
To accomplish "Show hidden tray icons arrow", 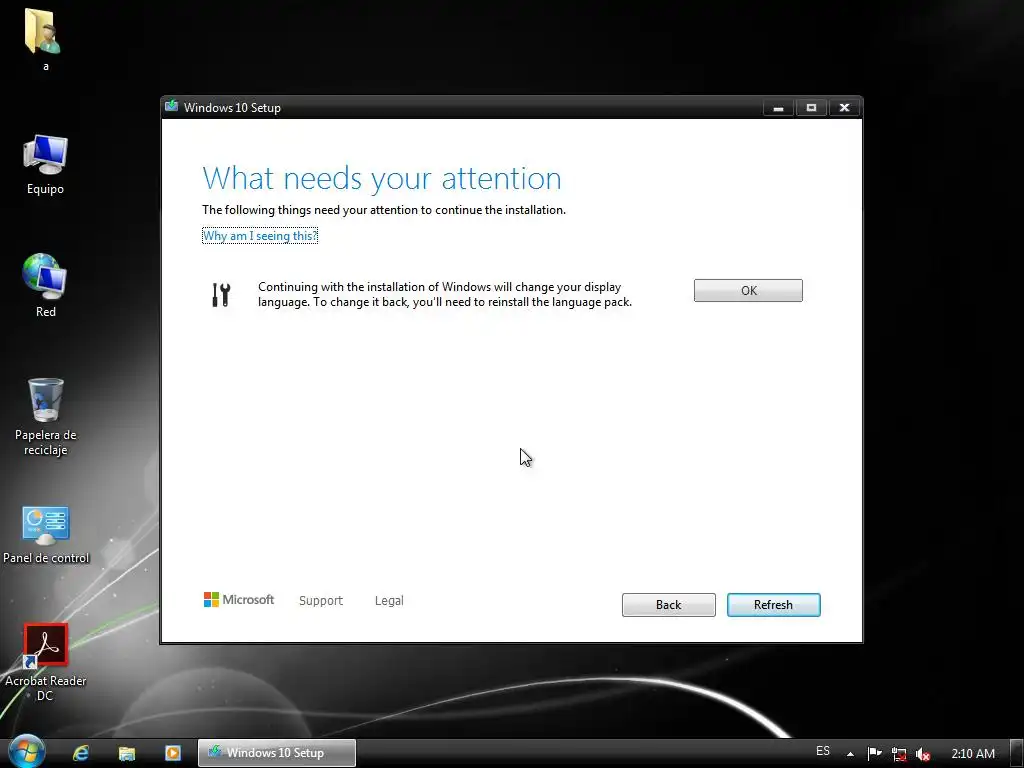I will coord(850,754).
